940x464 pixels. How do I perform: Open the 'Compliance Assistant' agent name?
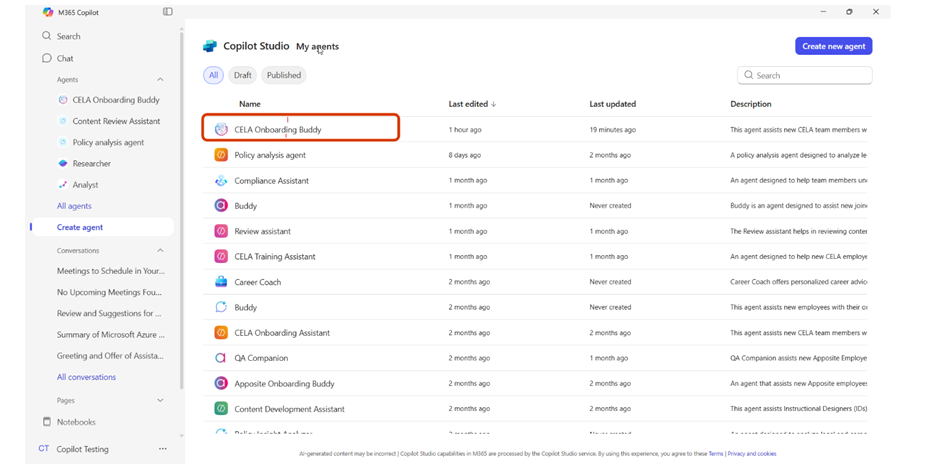(x=272, y=180)
